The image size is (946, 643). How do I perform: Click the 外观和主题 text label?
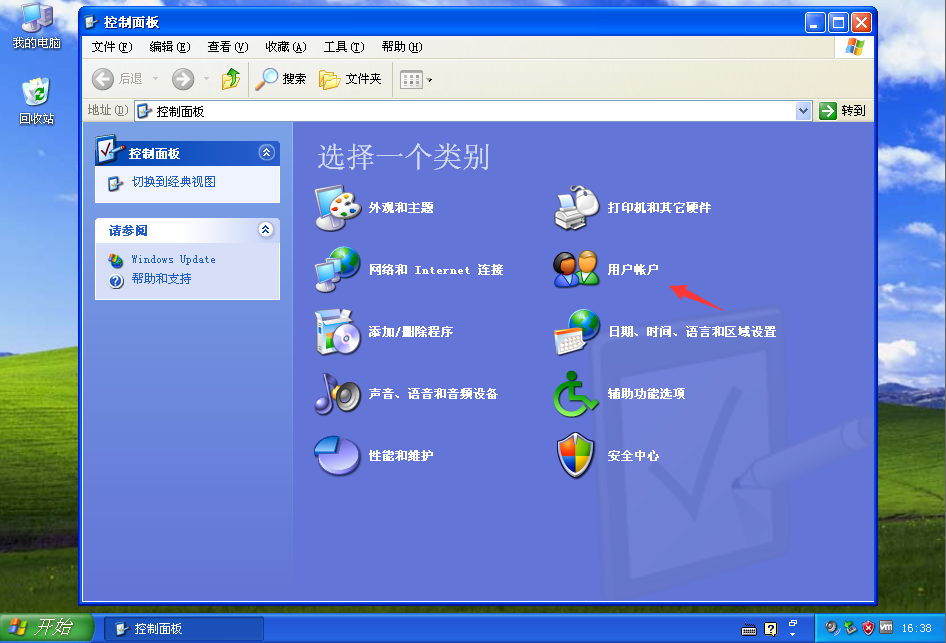(x=401, y=208)
